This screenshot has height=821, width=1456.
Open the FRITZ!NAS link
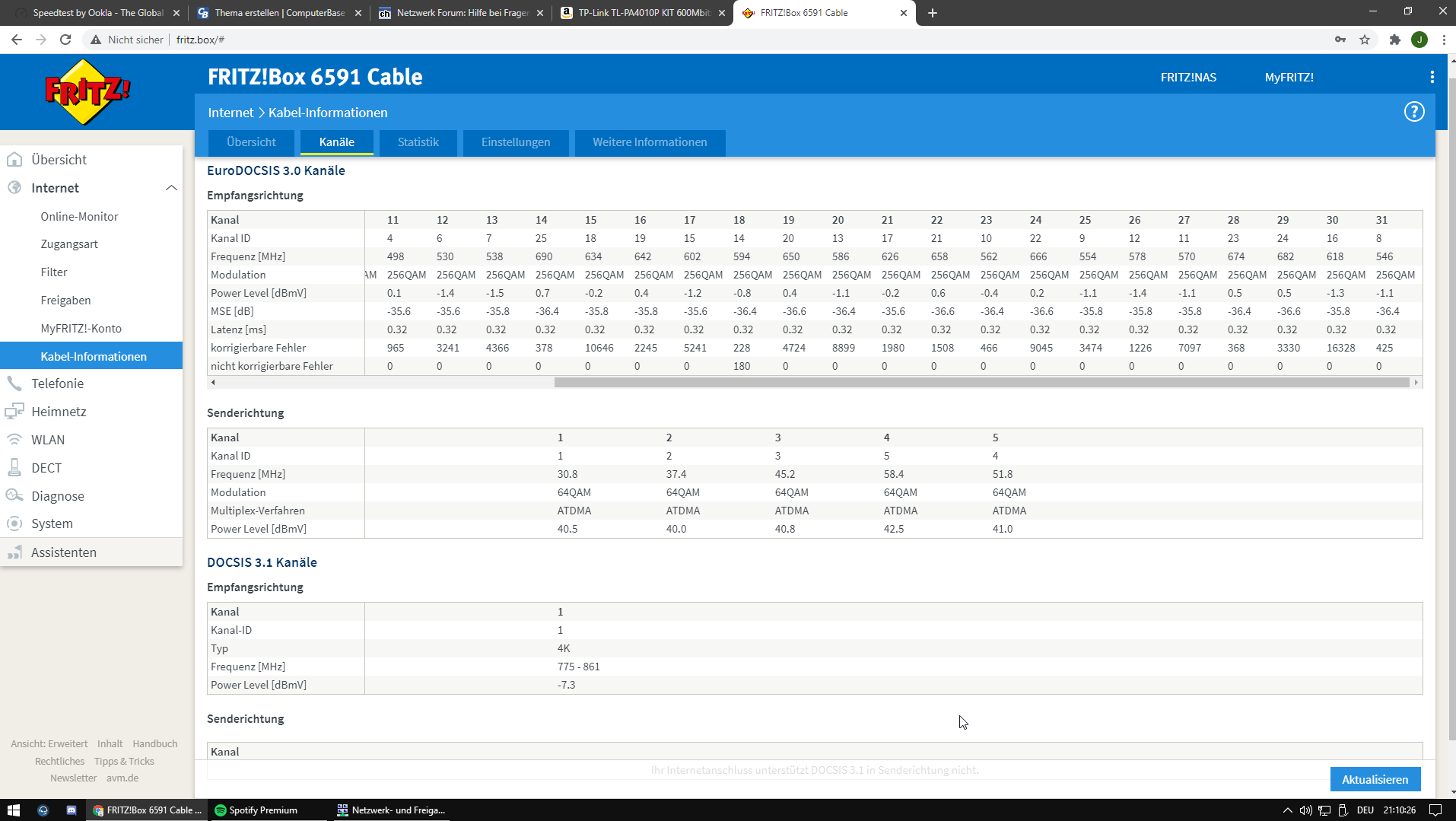coord(1188,77)
